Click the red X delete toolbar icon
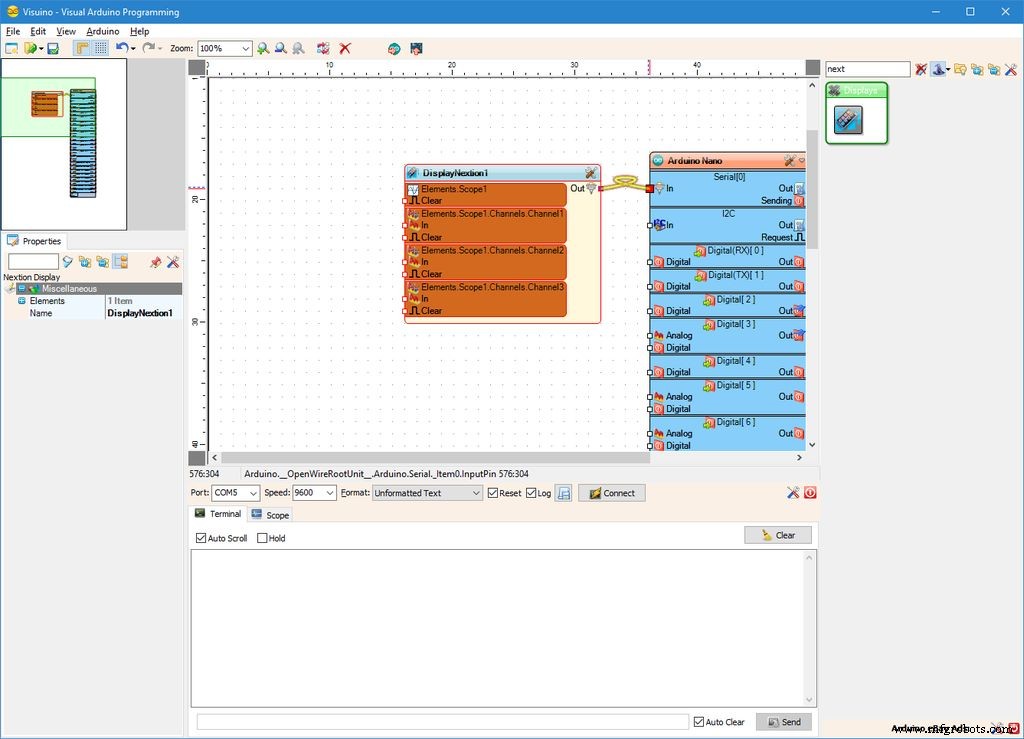 (x=345, y=48)
